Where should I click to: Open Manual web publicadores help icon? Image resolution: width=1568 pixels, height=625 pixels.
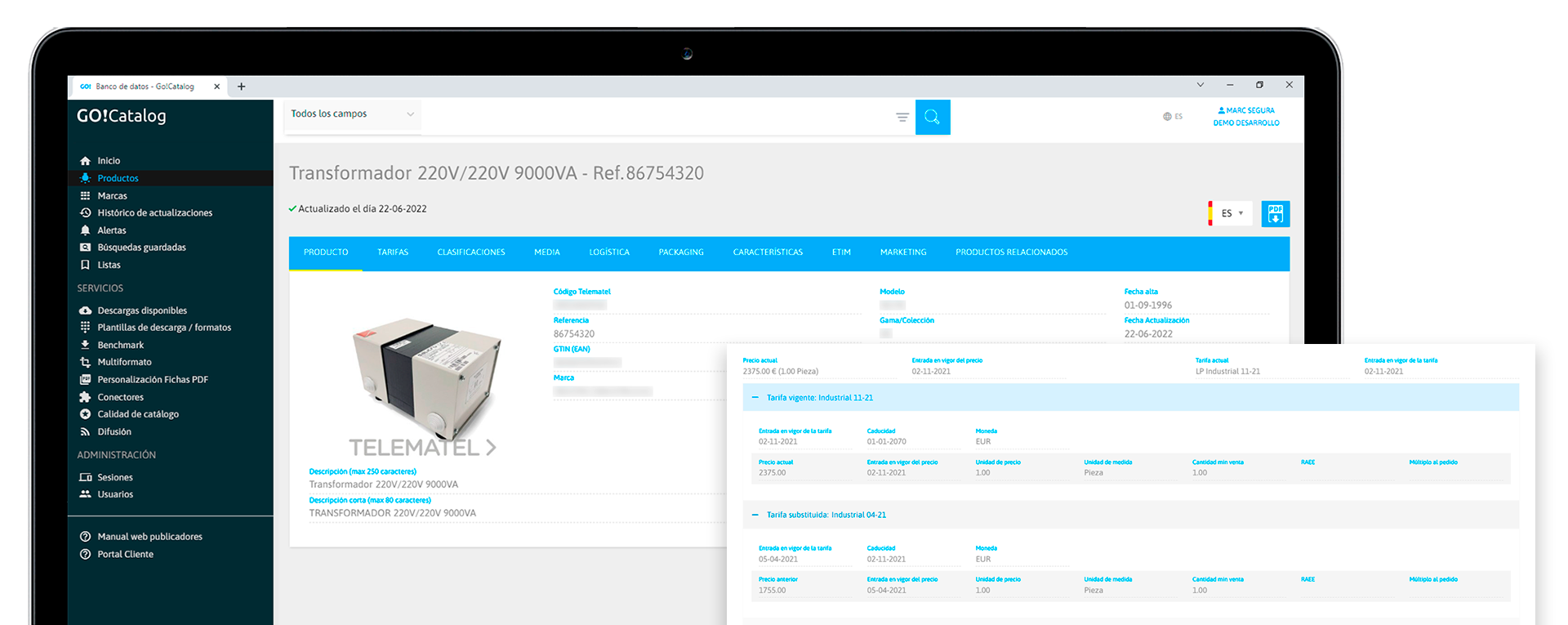pos(85,537)
